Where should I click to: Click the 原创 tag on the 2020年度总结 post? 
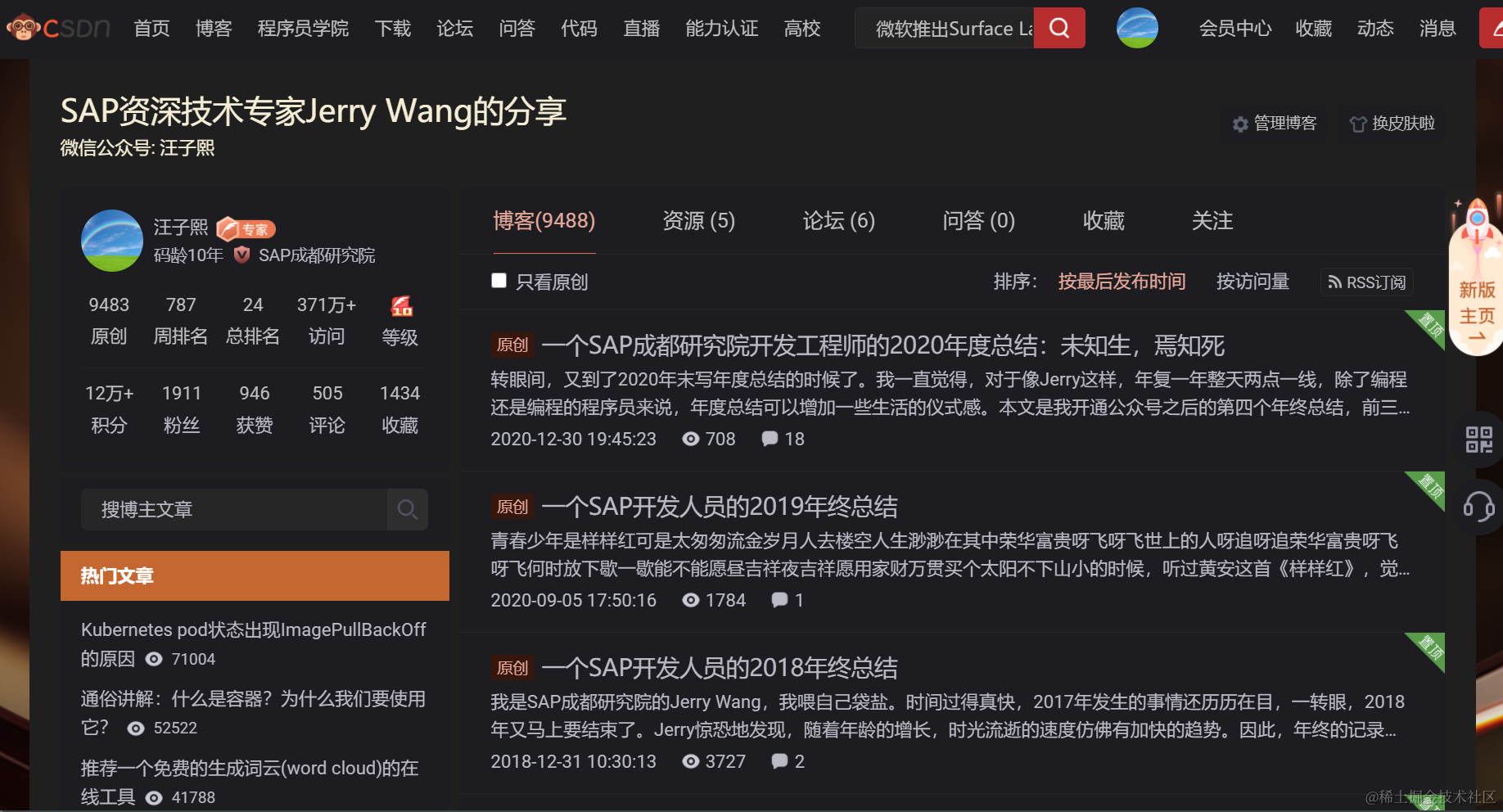click(x=512, y=345)
